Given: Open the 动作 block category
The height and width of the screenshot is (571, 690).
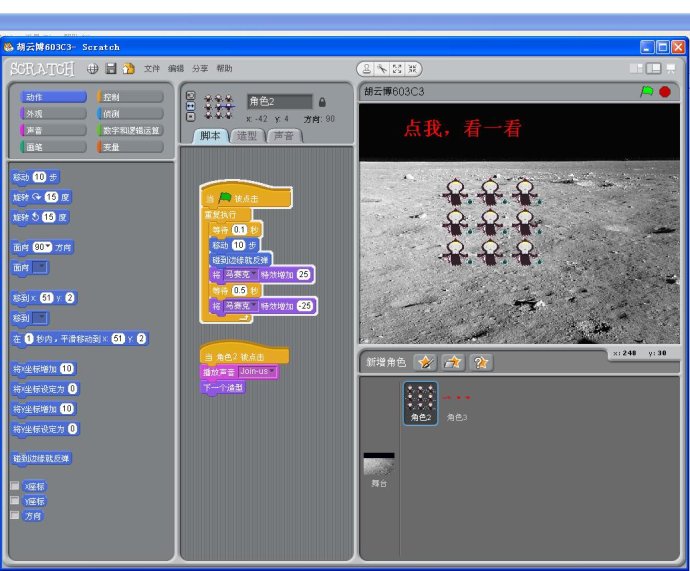Looking at the screenshot, I should [x=53, y=97].
